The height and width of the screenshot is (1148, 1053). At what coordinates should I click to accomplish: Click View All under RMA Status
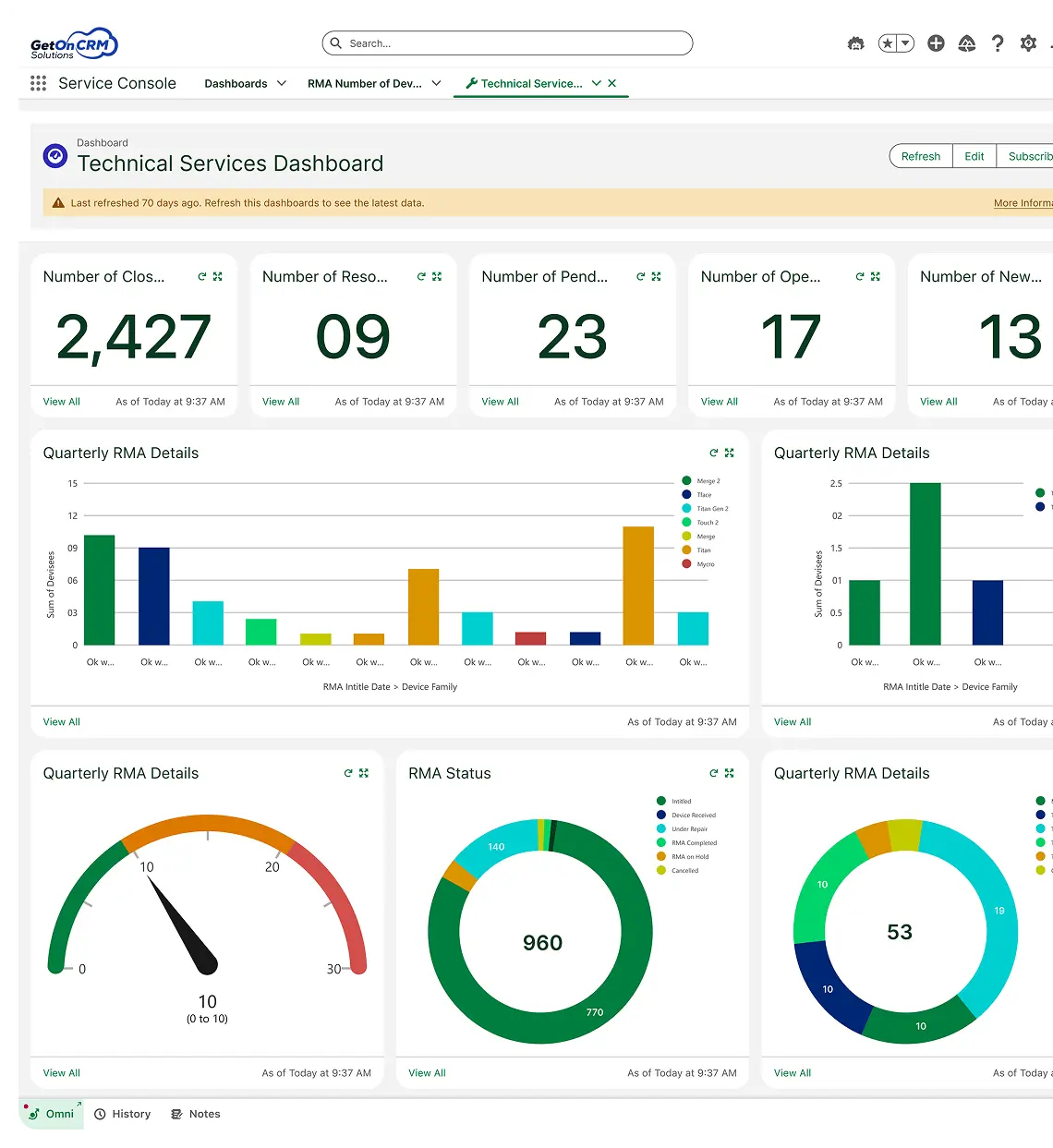point(426,1072)
